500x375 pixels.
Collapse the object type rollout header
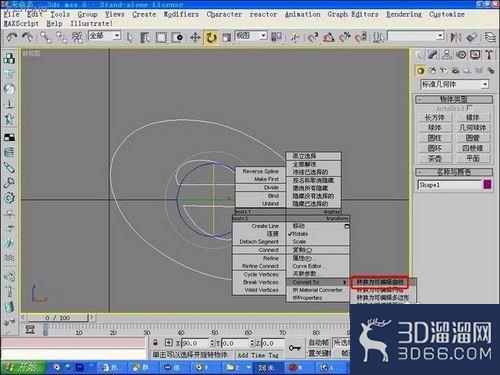[454, 99]
